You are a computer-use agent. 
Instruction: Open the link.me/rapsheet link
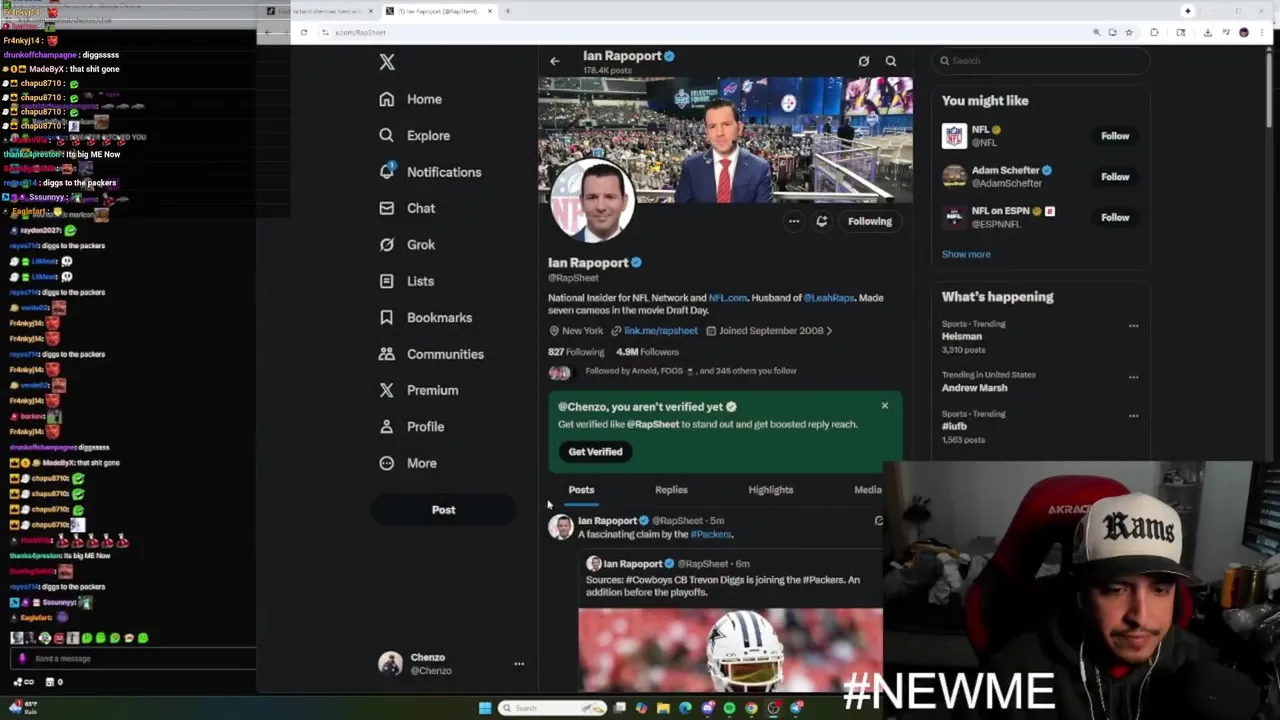pos(660,331)
